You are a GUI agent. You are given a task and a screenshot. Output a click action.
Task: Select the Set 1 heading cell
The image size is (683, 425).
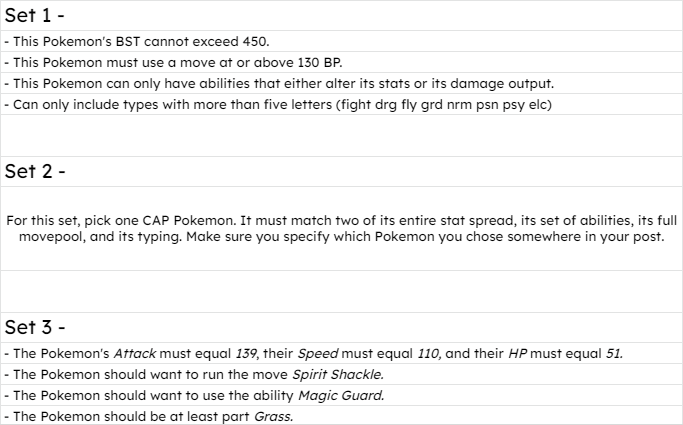coord(342,15)
